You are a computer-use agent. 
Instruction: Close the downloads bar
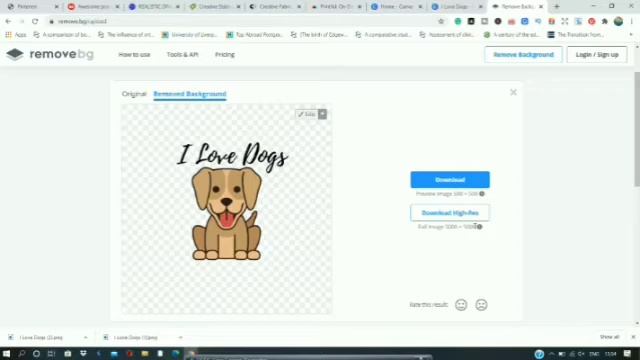tap(633, 337)
